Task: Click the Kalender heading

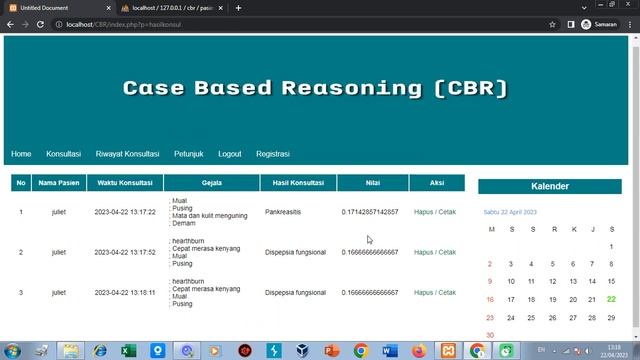Action: (550, 186)
